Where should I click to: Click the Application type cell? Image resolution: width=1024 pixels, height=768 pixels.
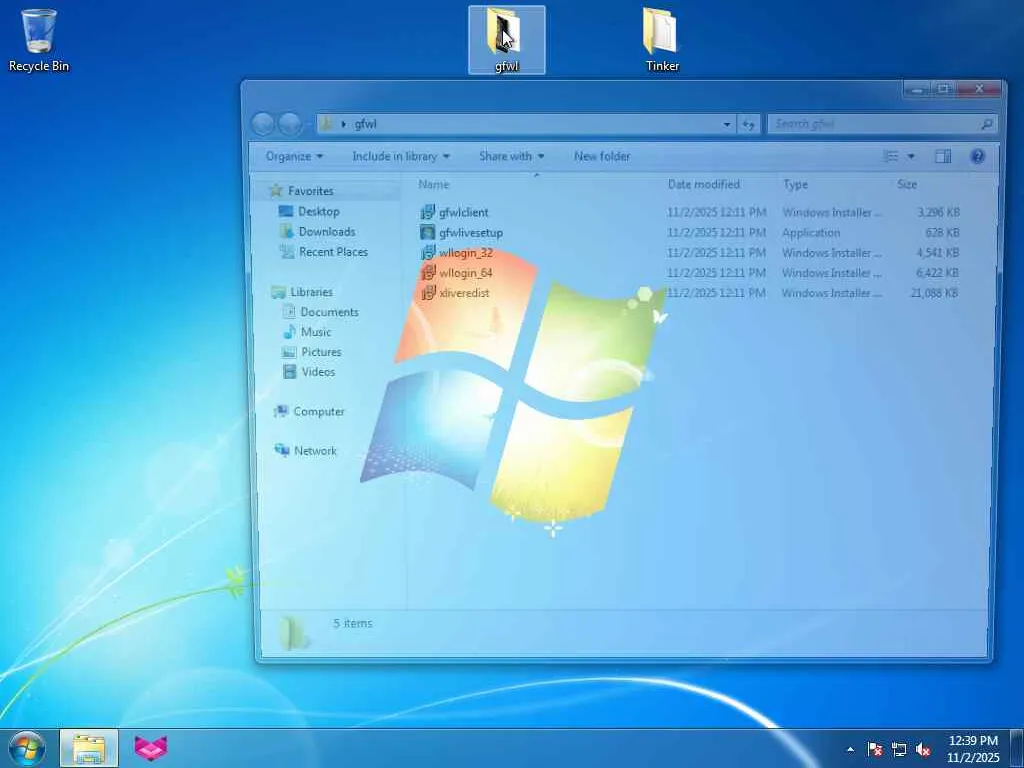tap(811, 232)
